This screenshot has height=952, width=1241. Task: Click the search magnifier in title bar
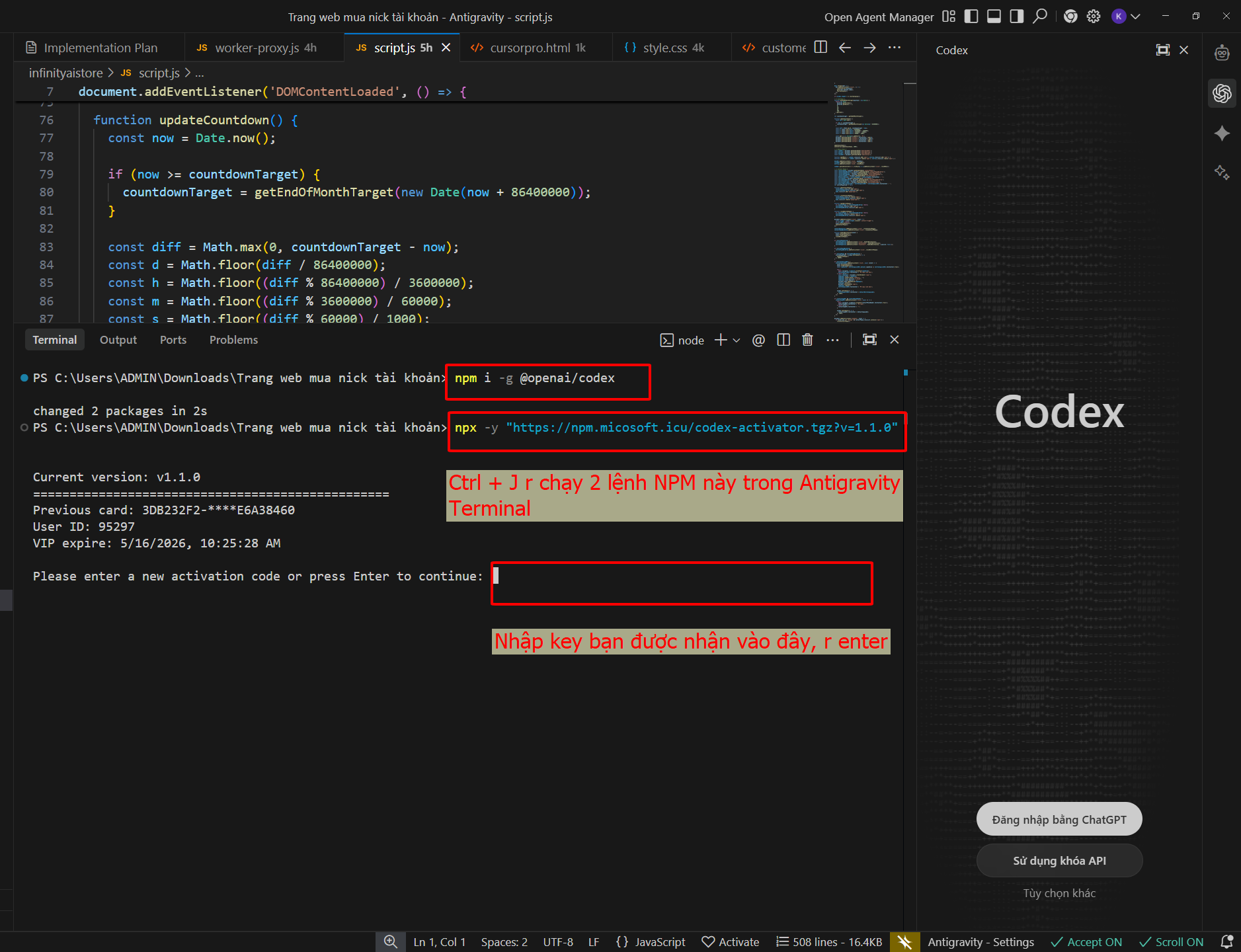(1040, 16)
